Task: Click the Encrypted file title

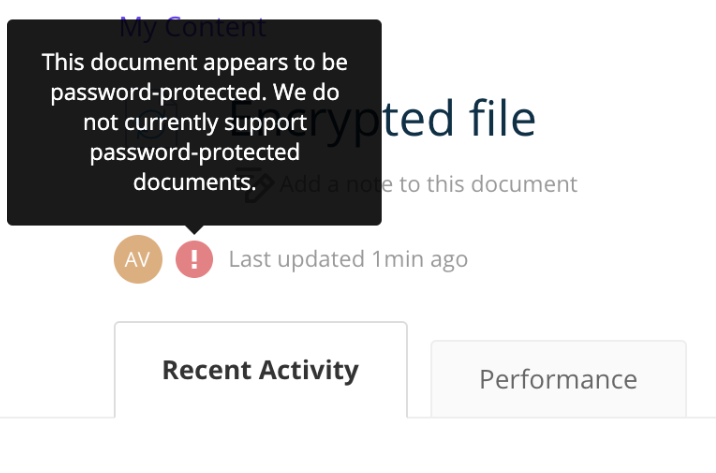Action: tap(382, 120)
